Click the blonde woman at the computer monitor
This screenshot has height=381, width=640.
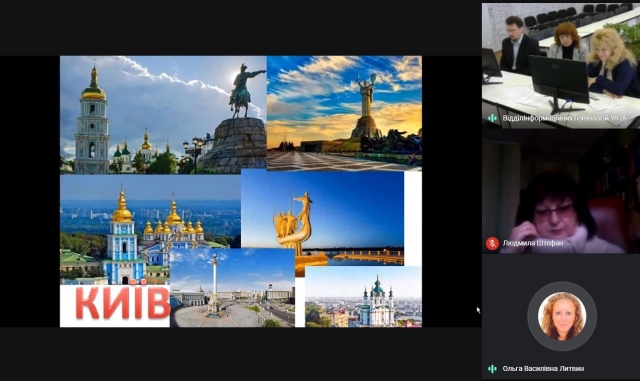pos(612,62)
